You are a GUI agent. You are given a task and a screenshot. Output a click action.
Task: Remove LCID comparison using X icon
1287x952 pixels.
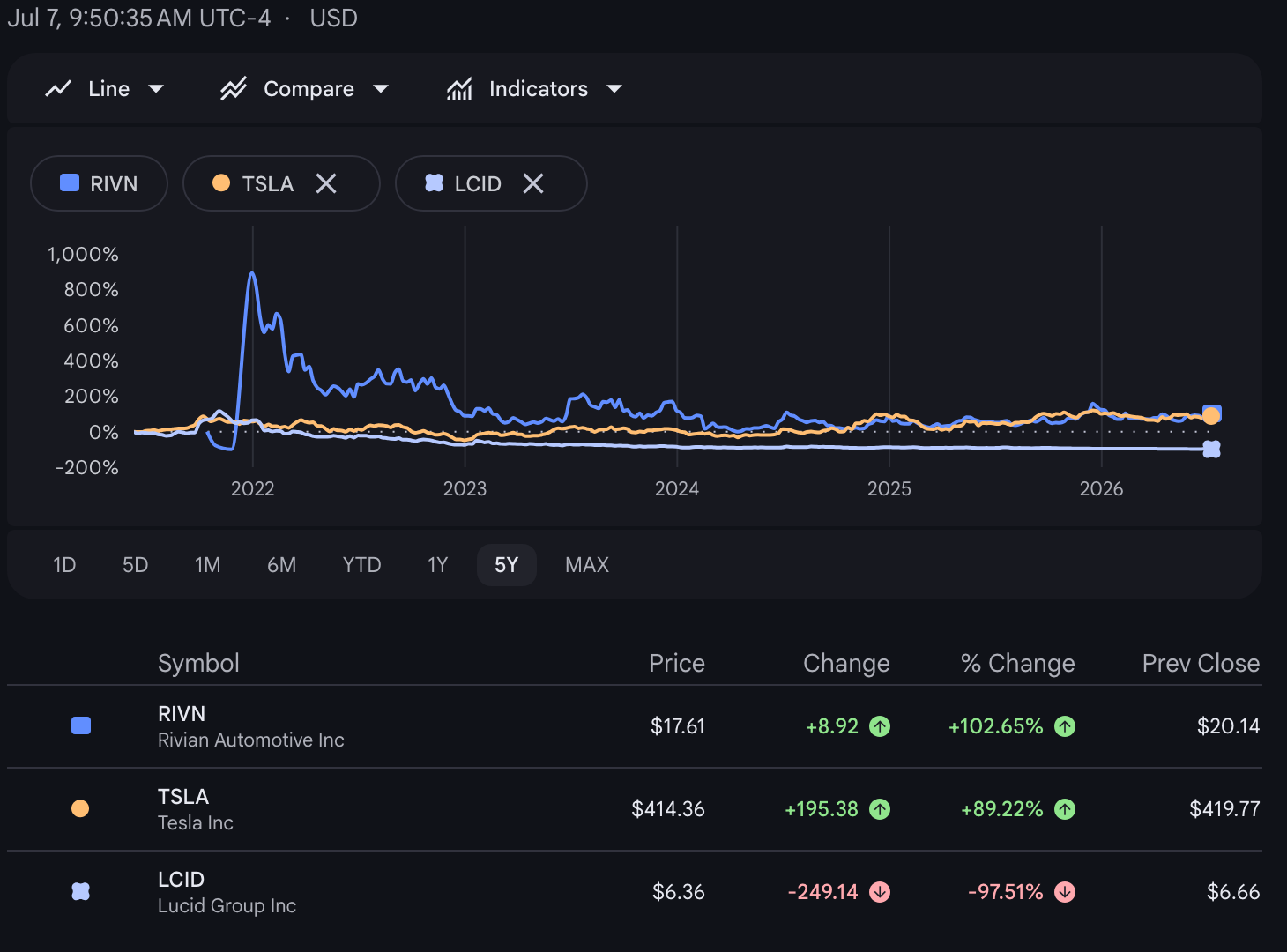533,183
